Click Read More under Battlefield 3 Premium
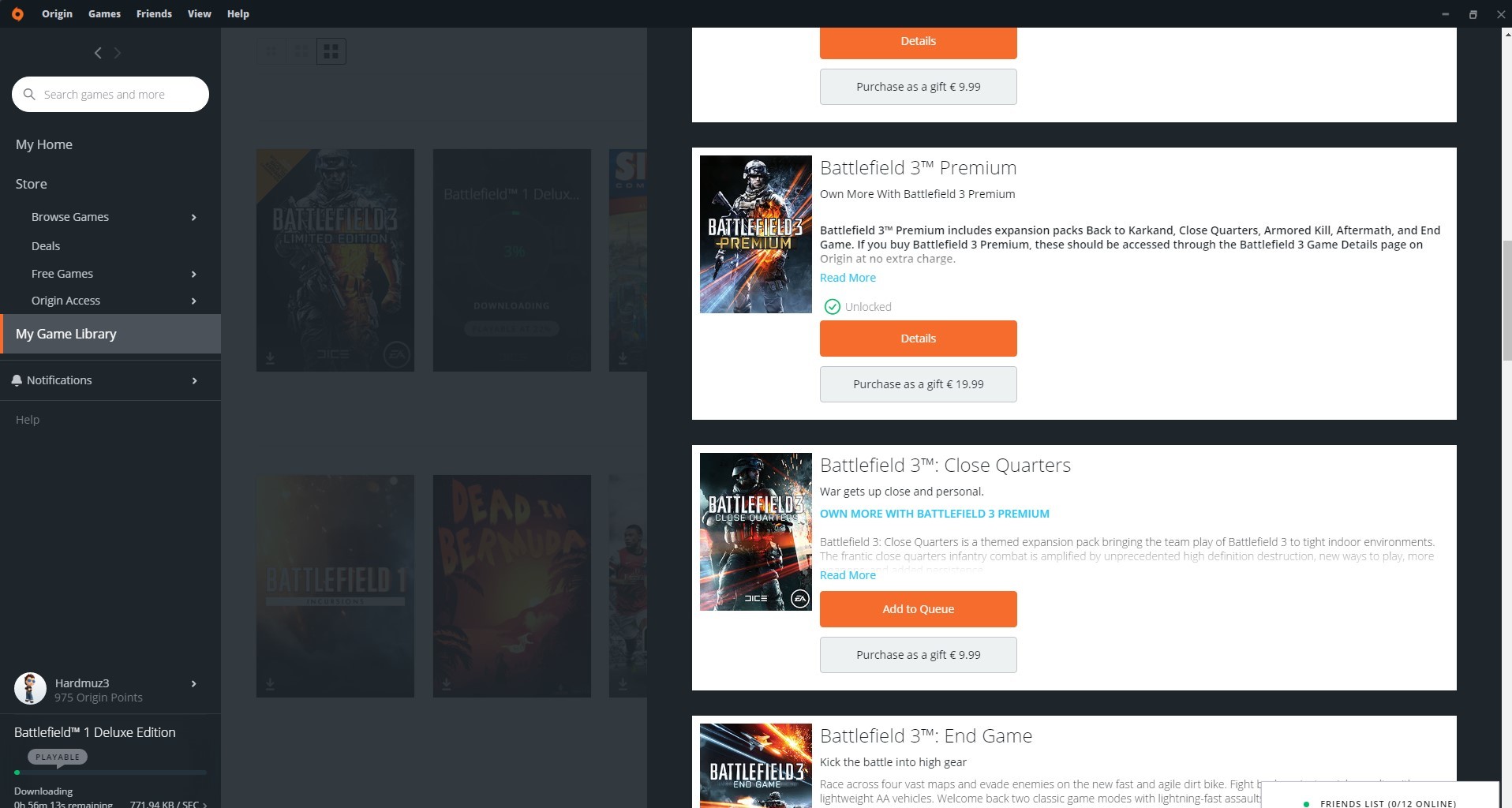 pyautogui.click(x=848, y=278)
